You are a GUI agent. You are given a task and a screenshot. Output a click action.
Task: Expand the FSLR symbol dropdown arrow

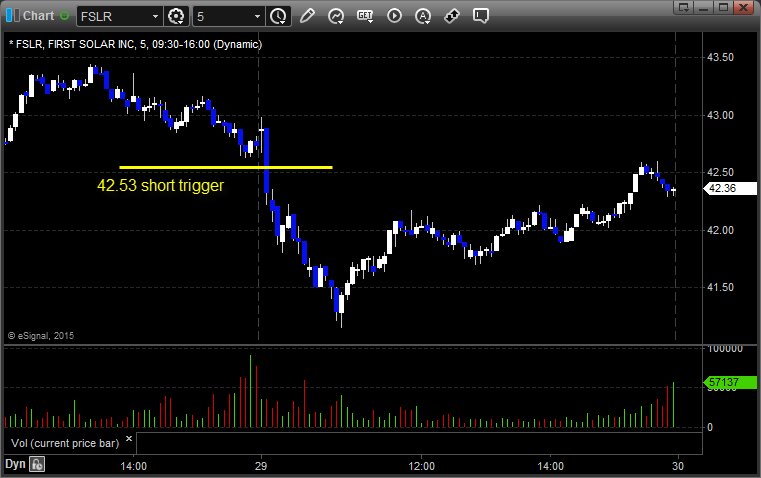pyautogui.click(x=155, y=16)
